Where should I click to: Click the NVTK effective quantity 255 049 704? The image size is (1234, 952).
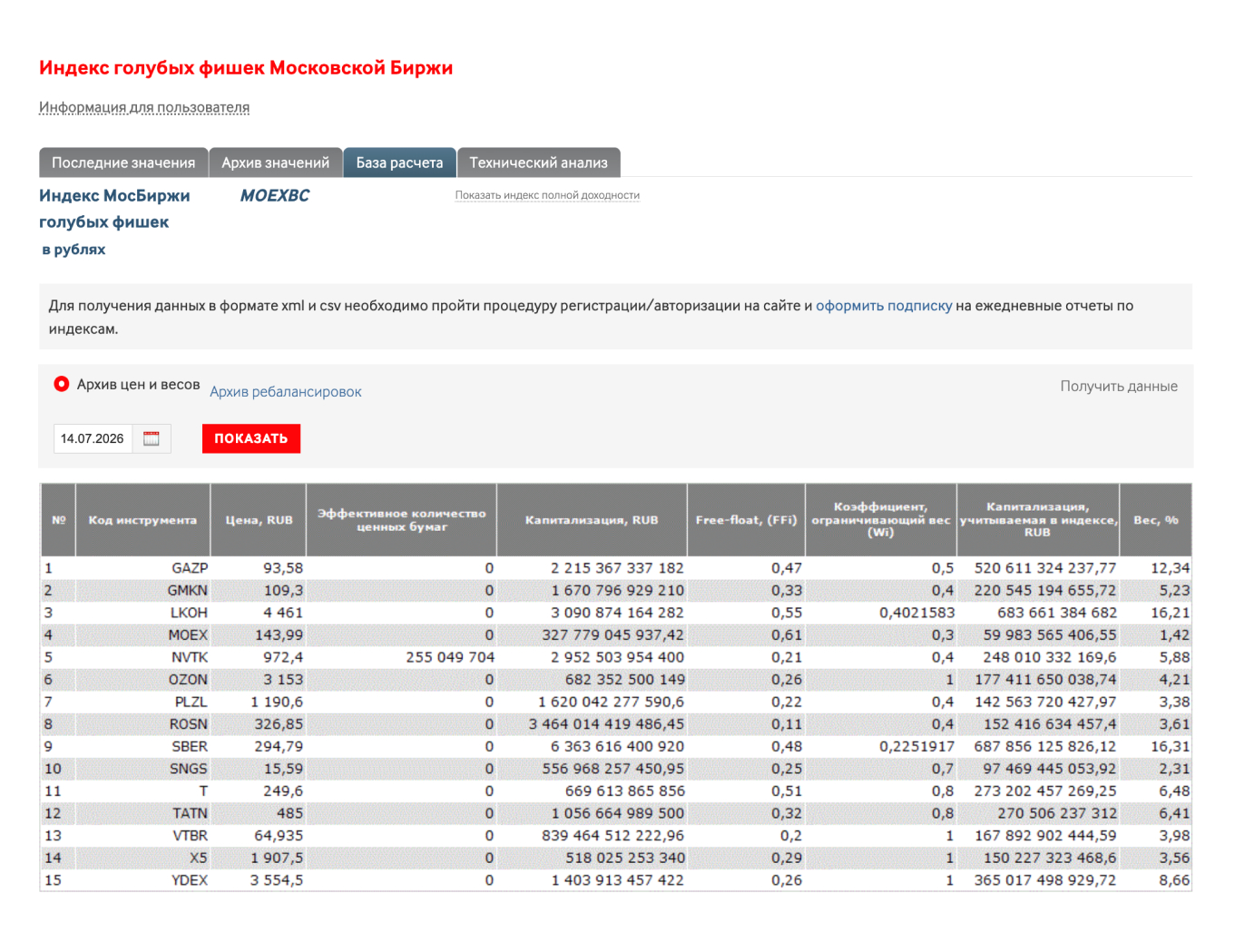tap(450, 657)
